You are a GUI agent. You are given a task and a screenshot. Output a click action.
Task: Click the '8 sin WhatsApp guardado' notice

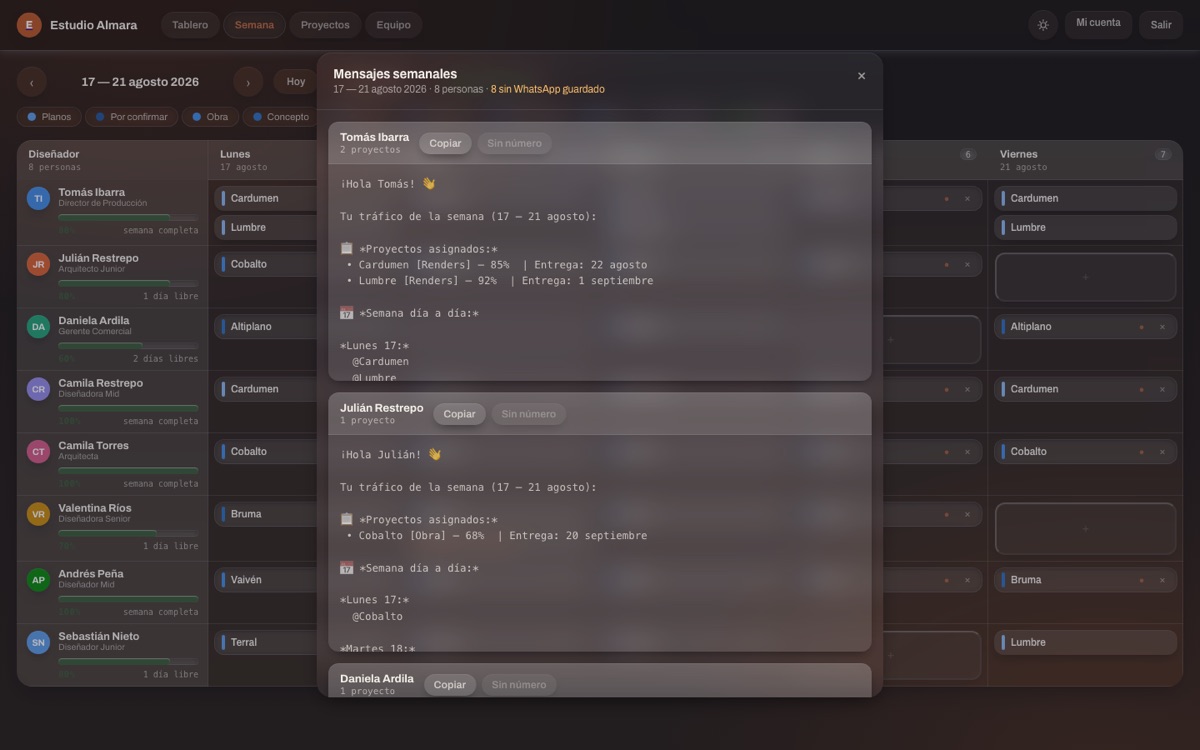[x=547, y=89]
